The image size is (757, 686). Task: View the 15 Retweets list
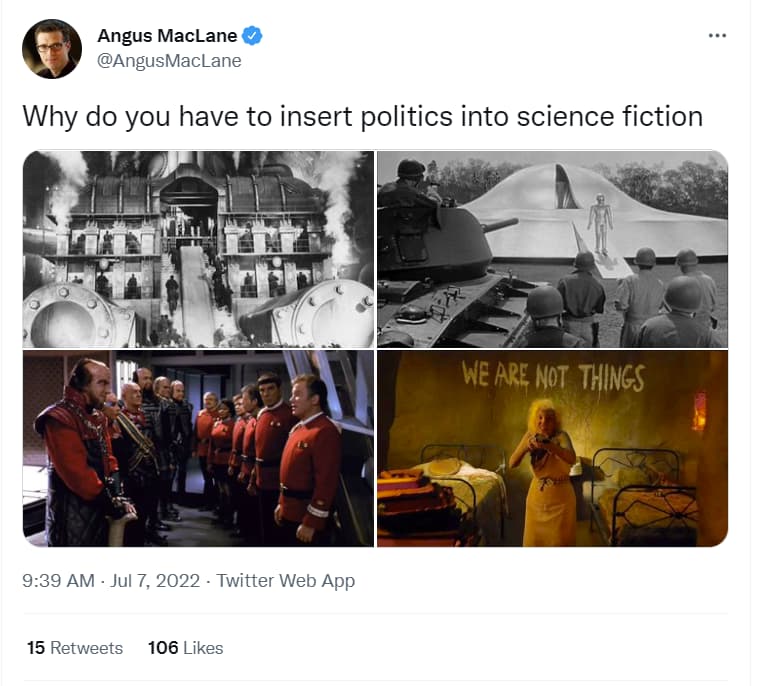click(75, 648)
